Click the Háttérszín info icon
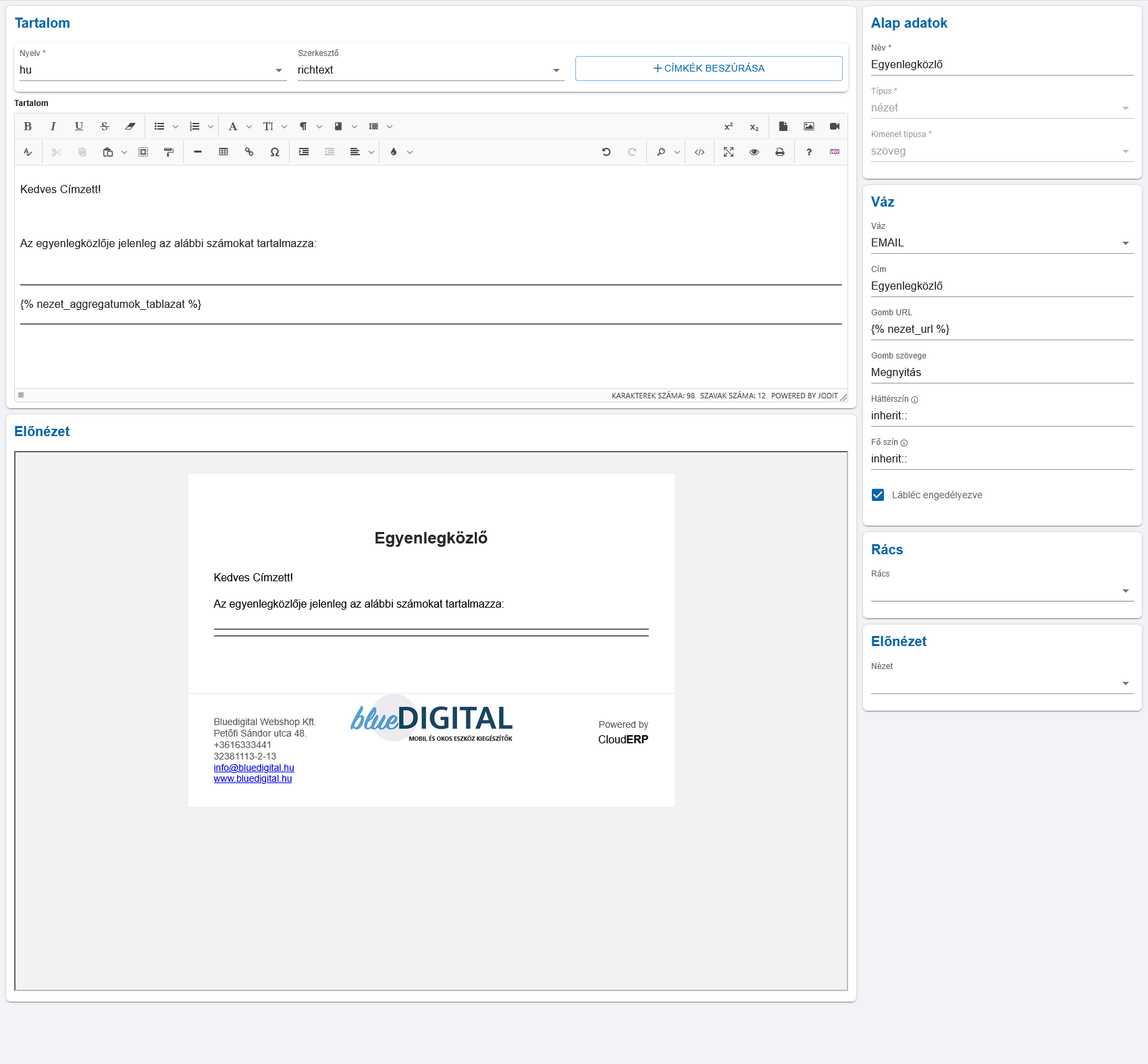 [x=915, y=400]
